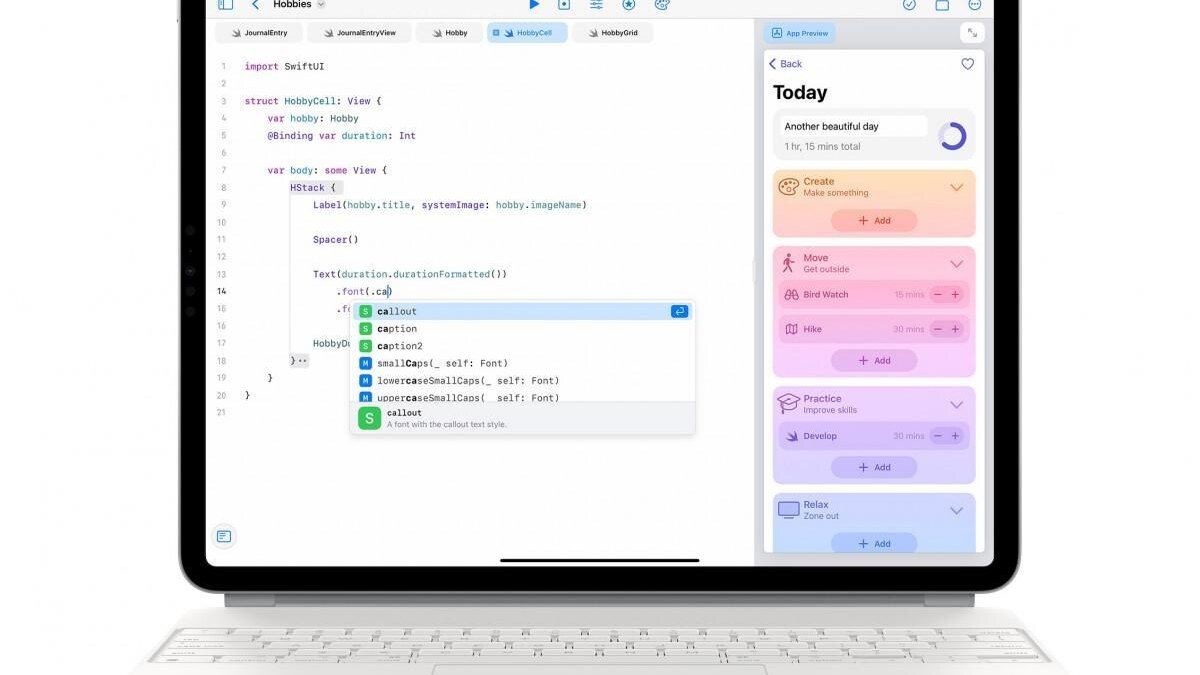1200x675 pixels.
Task: Increase Bird Watch duration with plus
Action: [955, 295]
